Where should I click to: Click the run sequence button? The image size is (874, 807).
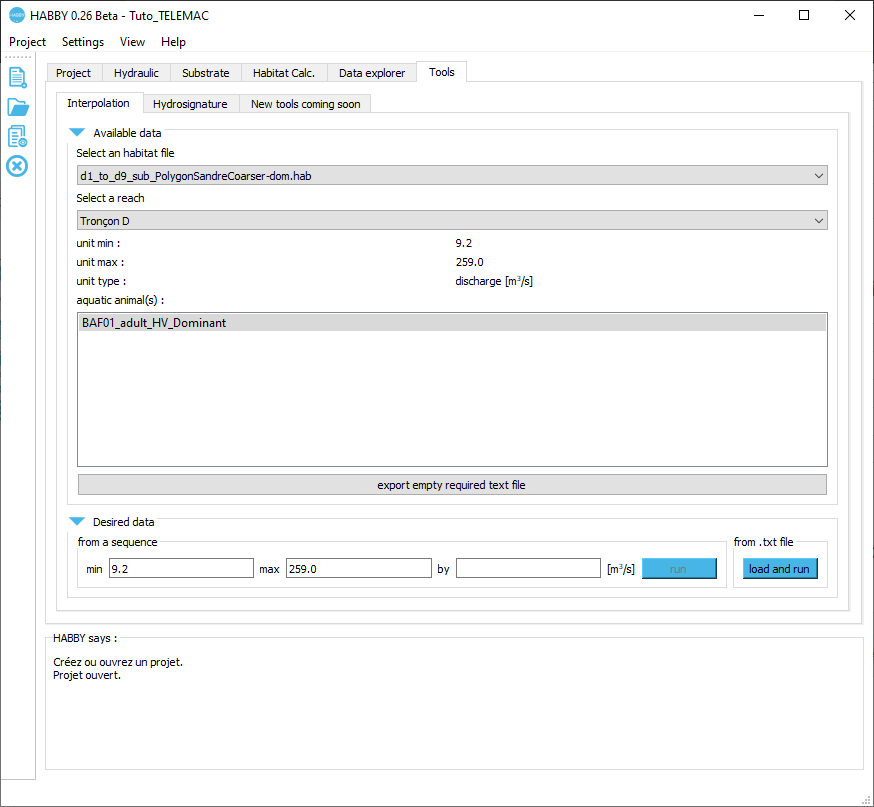(x=678, y=569)
